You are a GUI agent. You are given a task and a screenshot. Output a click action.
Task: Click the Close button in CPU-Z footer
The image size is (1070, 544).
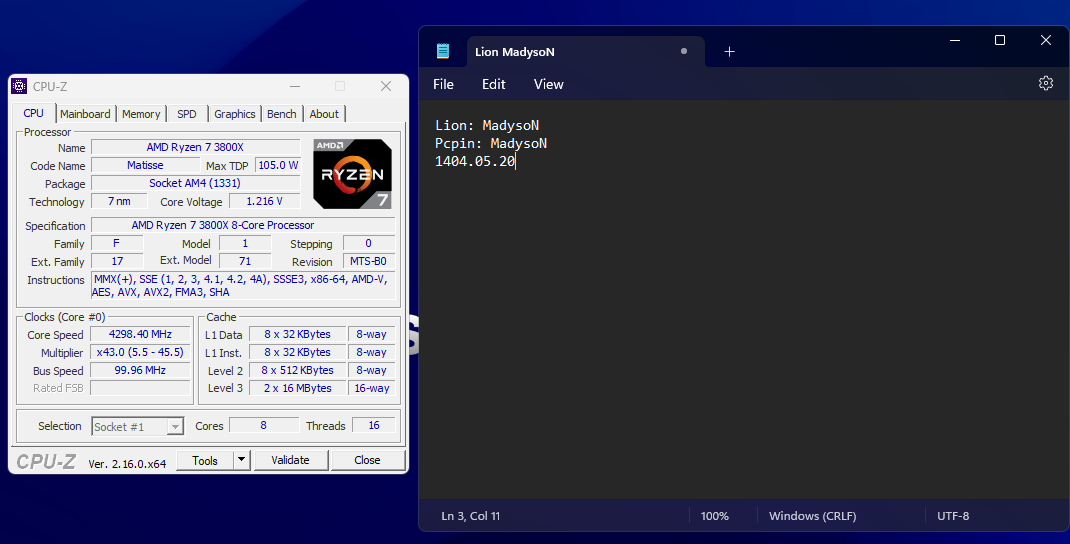(x=367, y=460)
